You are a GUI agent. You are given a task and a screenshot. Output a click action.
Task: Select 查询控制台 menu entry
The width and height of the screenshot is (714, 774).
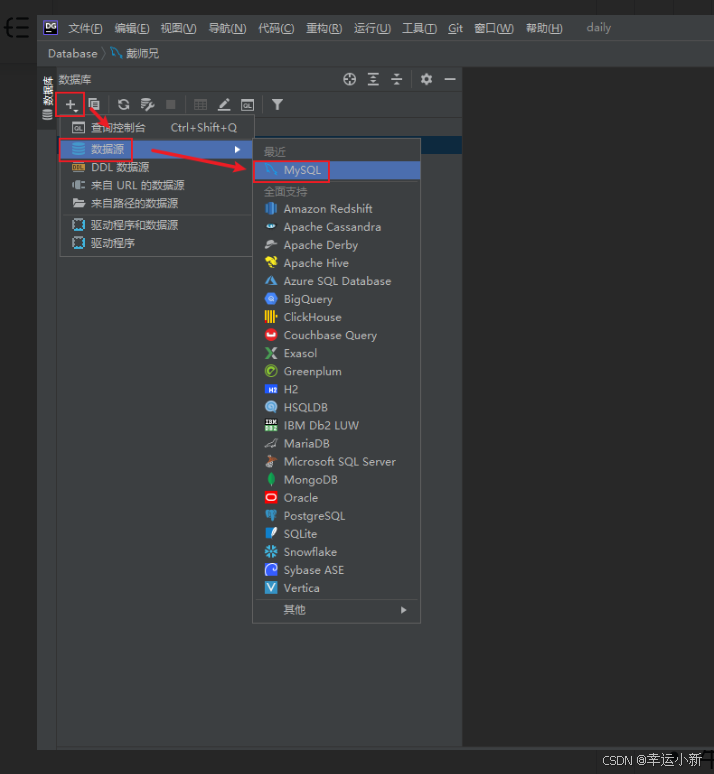click(x=157, y=128)
